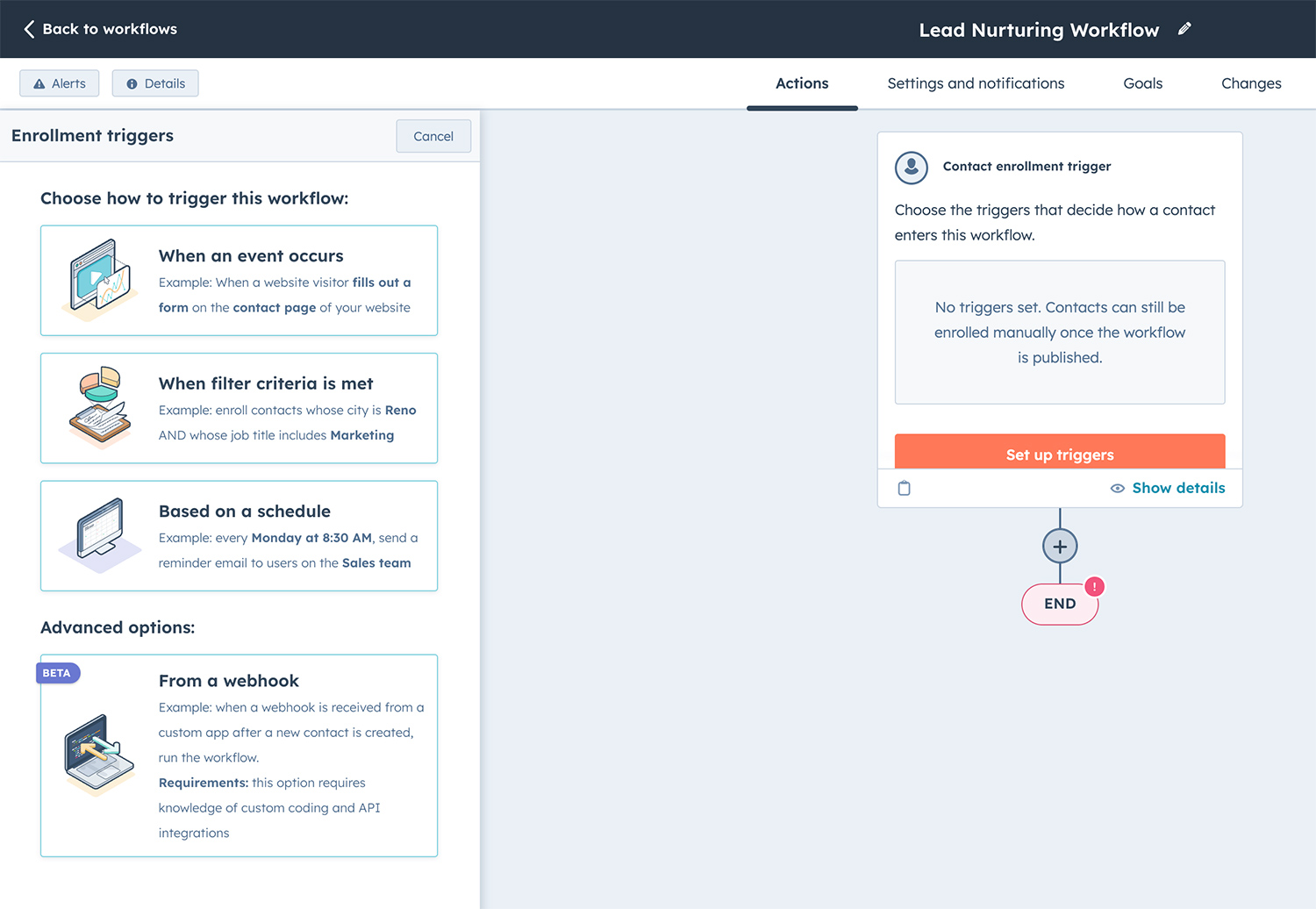This screenshot has height=909, width=1316.
Task: Switch to the Actions tab
Action: click(801, 83)
